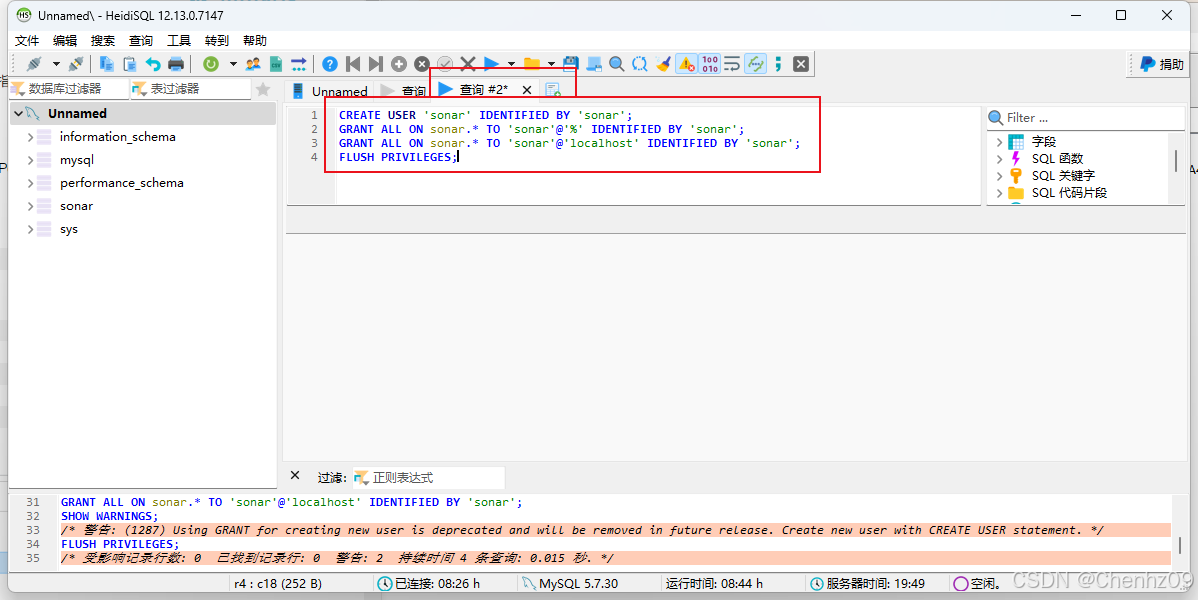1198x600 pixels.
Task: Toggle stop on errors warning icon
Action: tap(686, 64)
